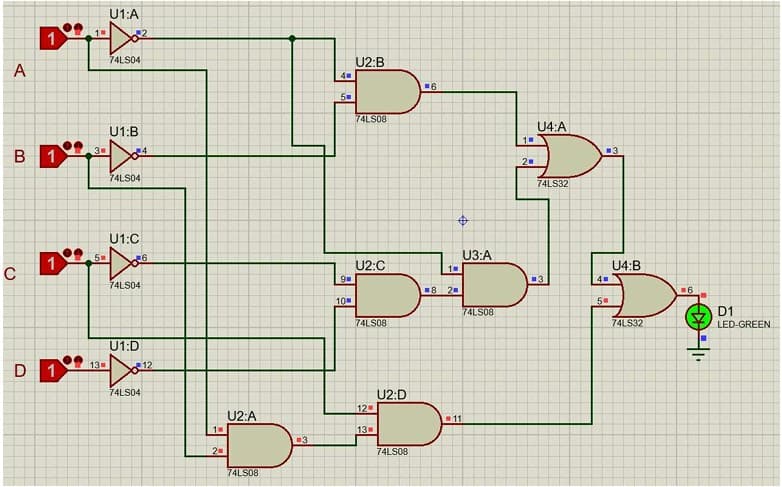This screenshot has width=782, height=487.
Task: Click the wire junction dot on input C
Action: (89, 263)
